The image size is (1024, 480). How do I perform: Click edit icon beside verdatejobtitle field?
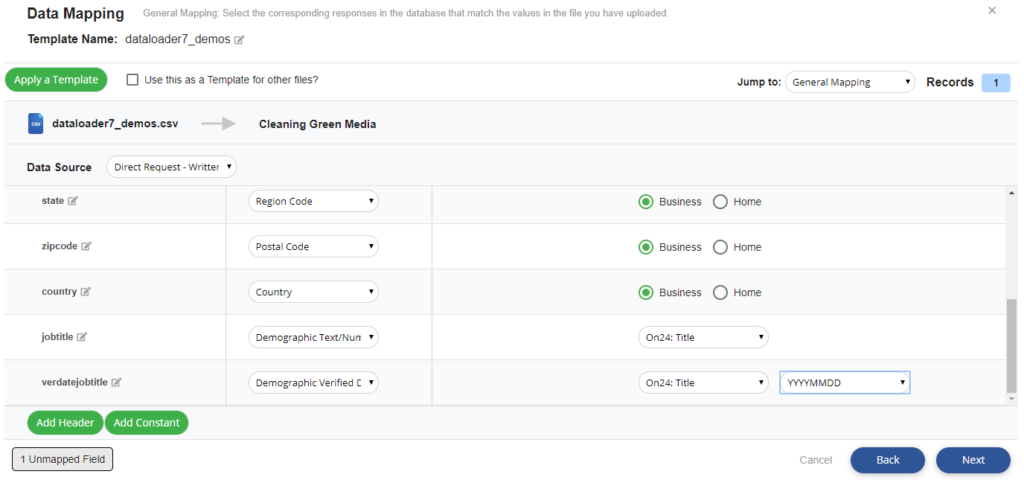[117, 383]
